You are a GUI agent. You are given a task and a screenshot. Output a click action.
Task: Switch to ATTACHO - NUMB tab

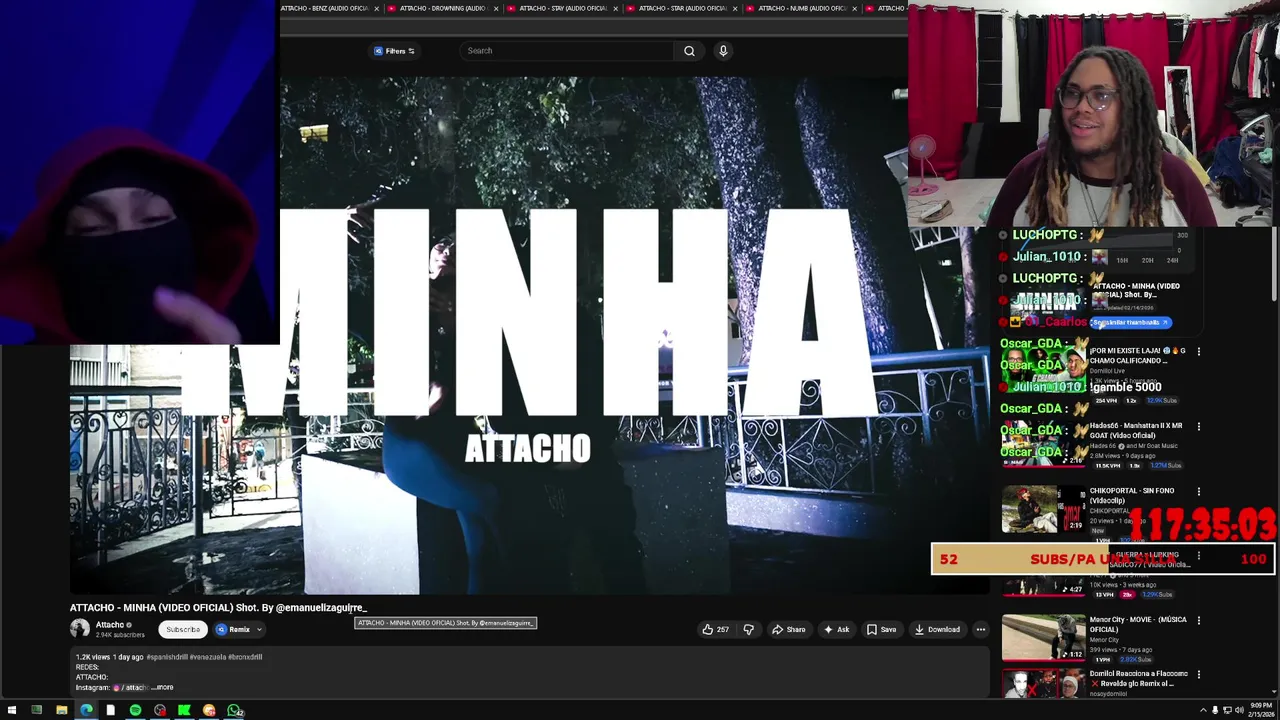pyautogui.click(x=802, y=8)
